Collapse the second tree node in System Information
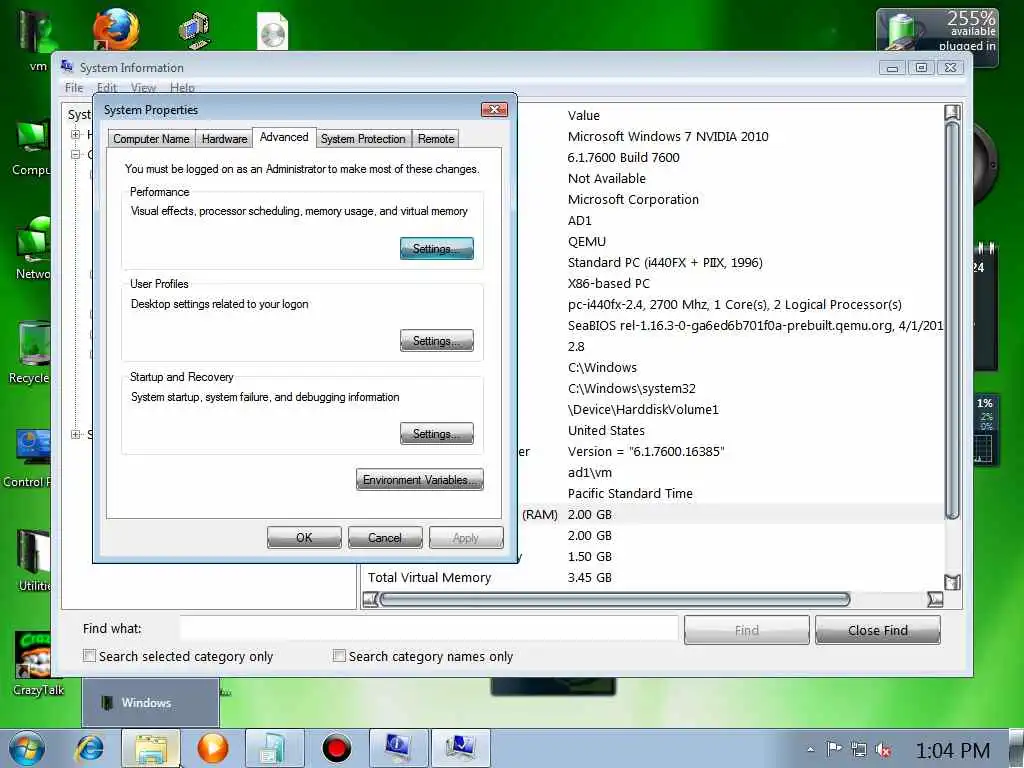Screen dimensions: 1024x768 pyautogui.click(x=76, y=155)
